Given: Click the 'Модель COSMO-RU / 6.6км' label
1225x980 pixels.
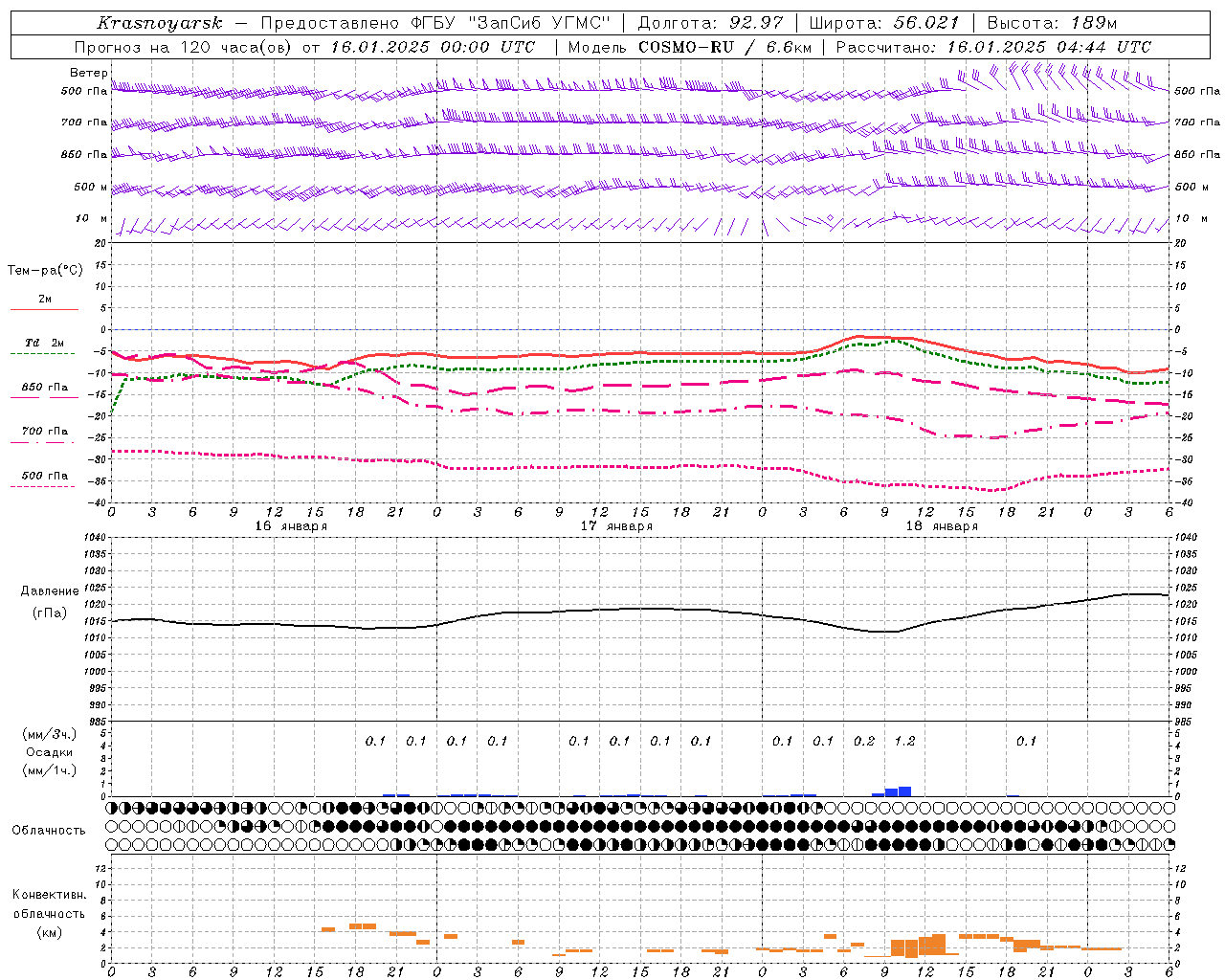Looking at the screenshot, I should pos(689,47).
